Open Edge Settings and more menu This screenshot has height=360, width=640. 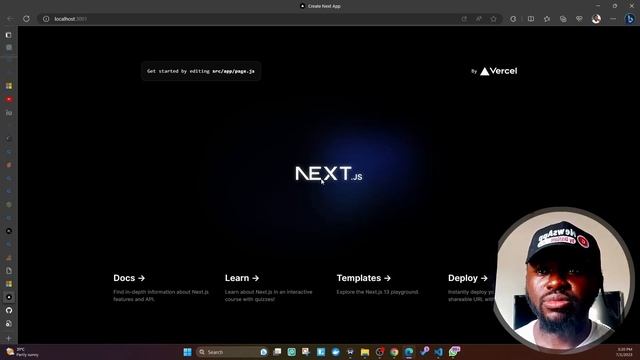click(613, 19)
